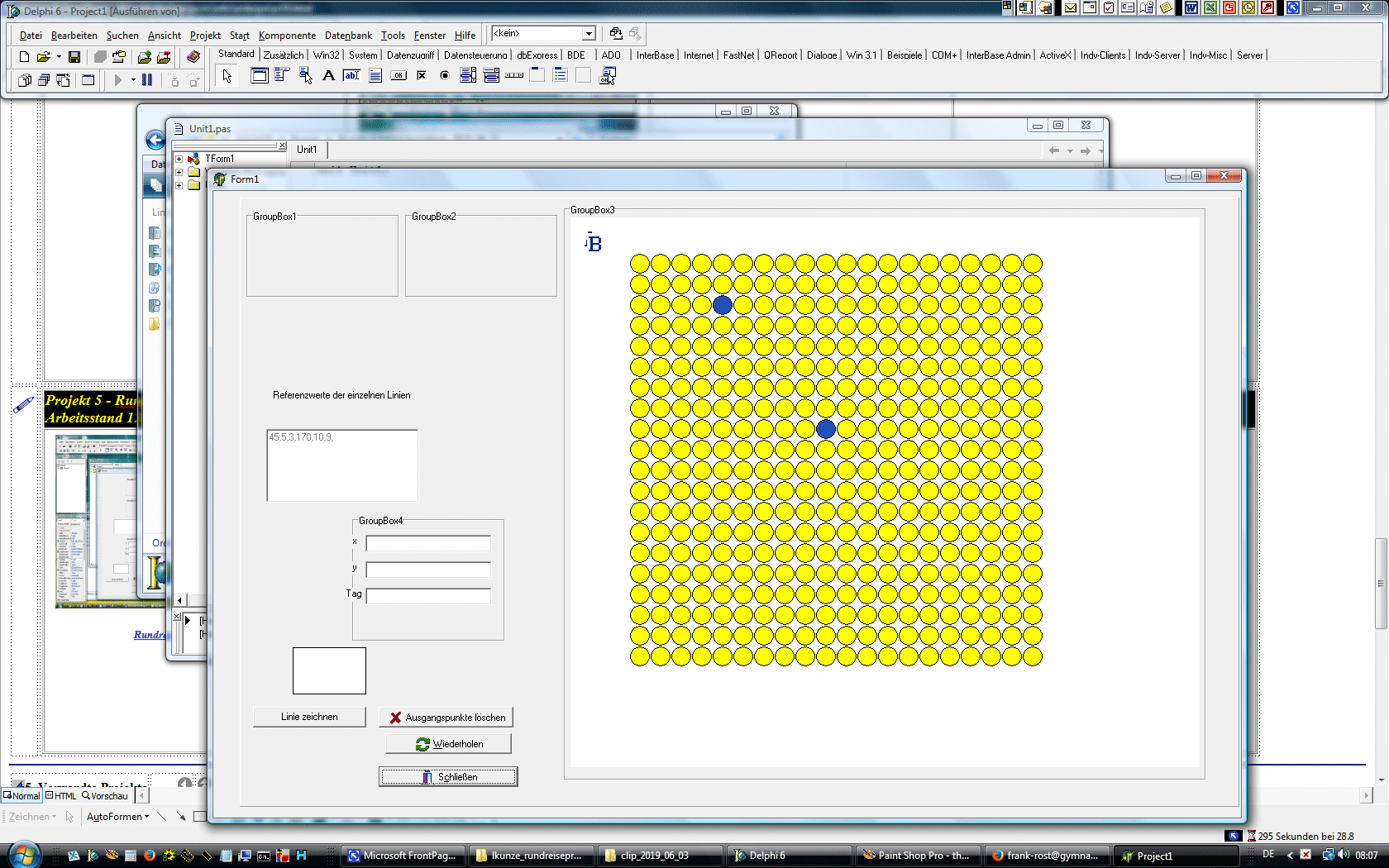
Task: Click the New item icon in Delphi toolbar
Action: pos(24,57)
